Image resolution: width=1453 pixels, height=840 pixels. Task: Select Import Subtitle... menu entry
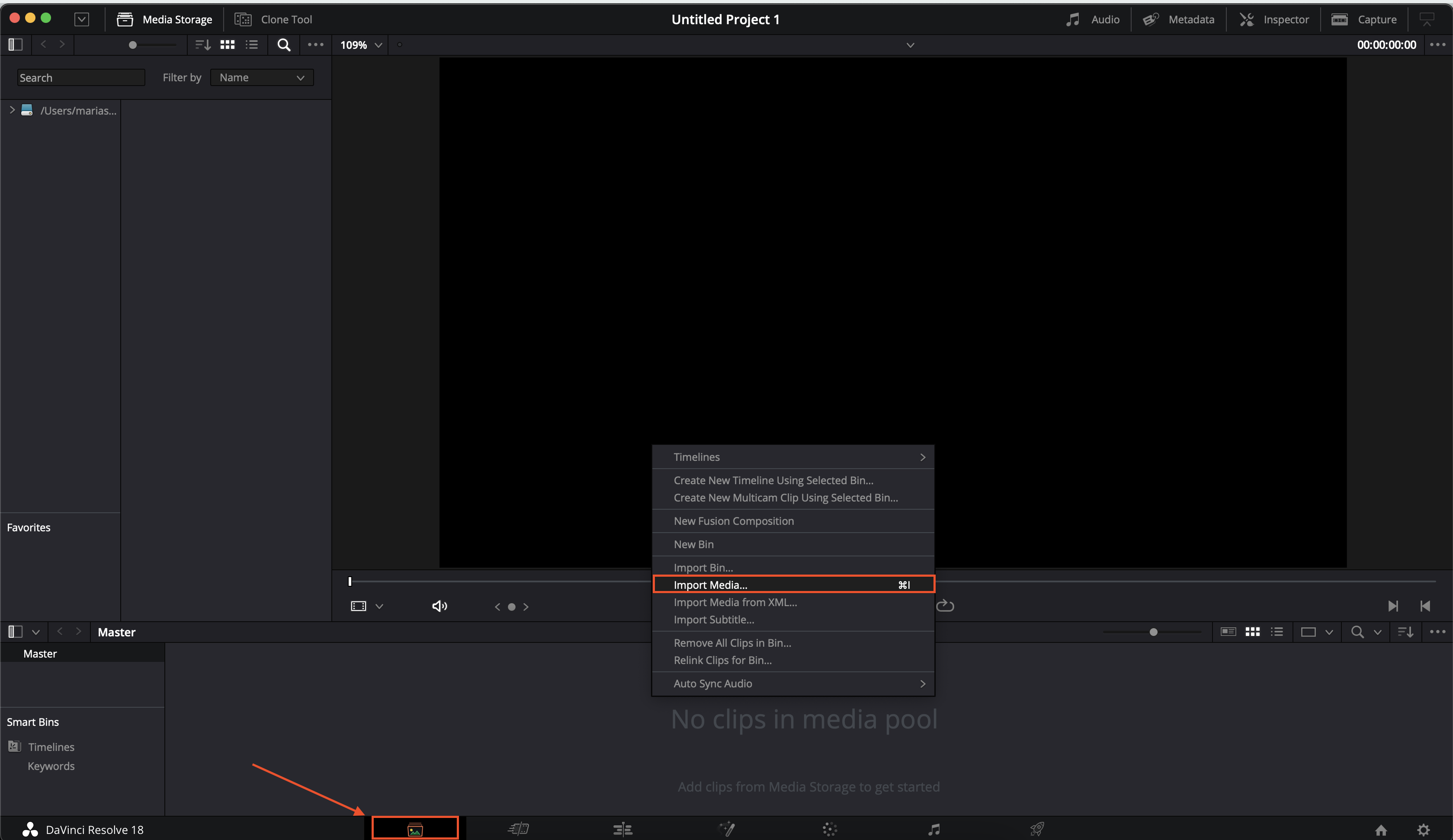[x=793, y=620]
